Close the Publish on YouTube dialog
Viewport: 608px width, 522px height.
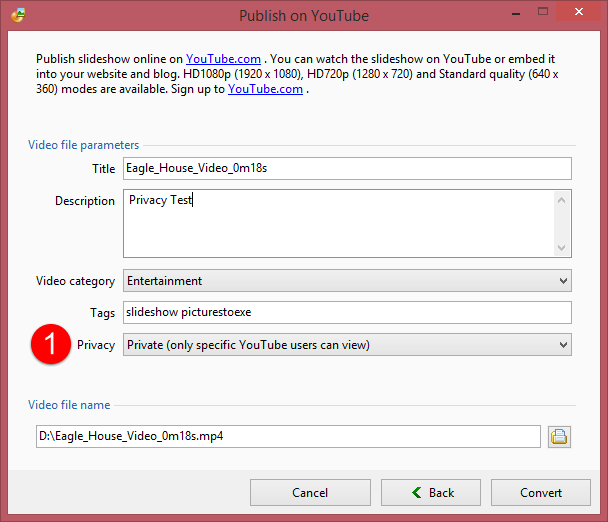pos(579,12)
